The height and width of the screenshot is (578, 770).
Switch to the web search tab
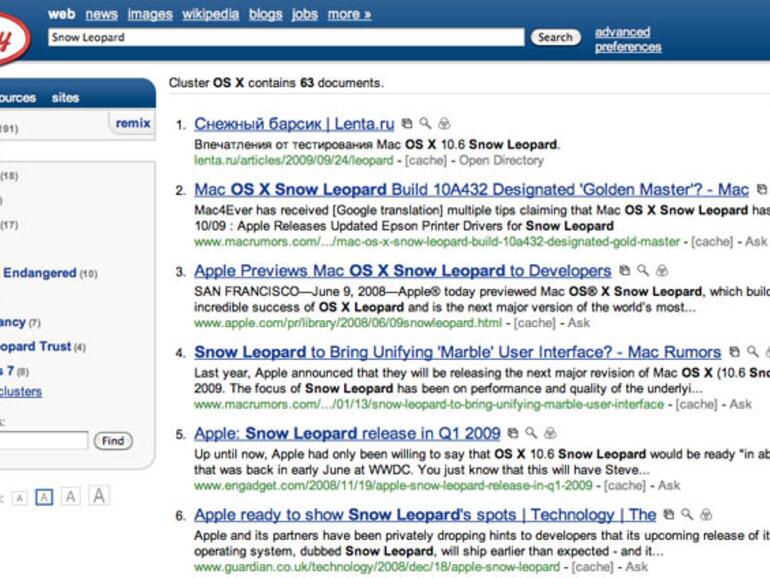click(61, 14)
